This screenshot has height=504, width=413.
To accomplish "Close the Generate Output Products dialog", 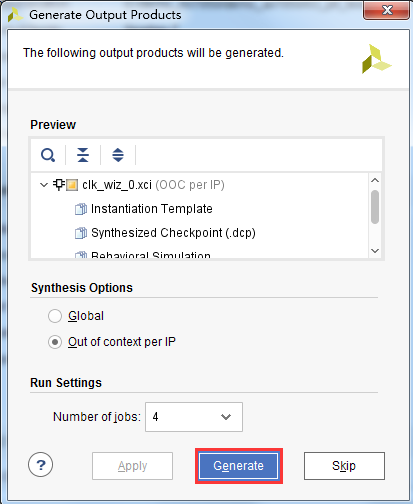I will tap(386, 10).
